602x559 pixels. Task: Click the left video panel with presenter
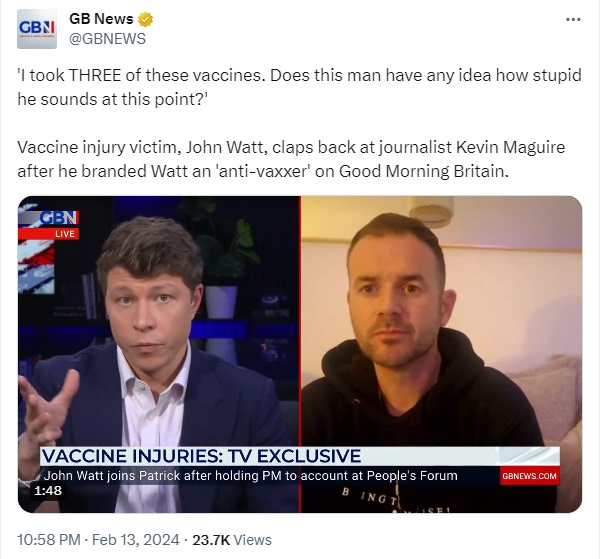159,354
